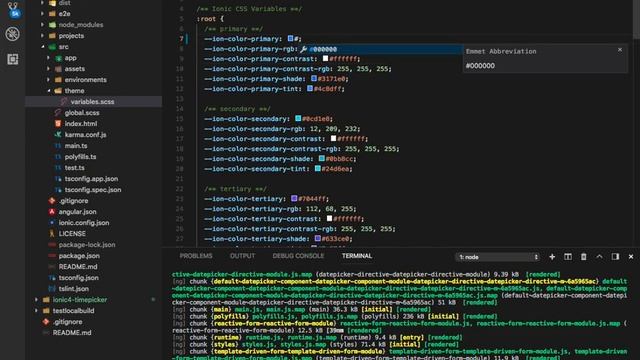Click the karma.conf.js file icon

(x=58, y=135)
